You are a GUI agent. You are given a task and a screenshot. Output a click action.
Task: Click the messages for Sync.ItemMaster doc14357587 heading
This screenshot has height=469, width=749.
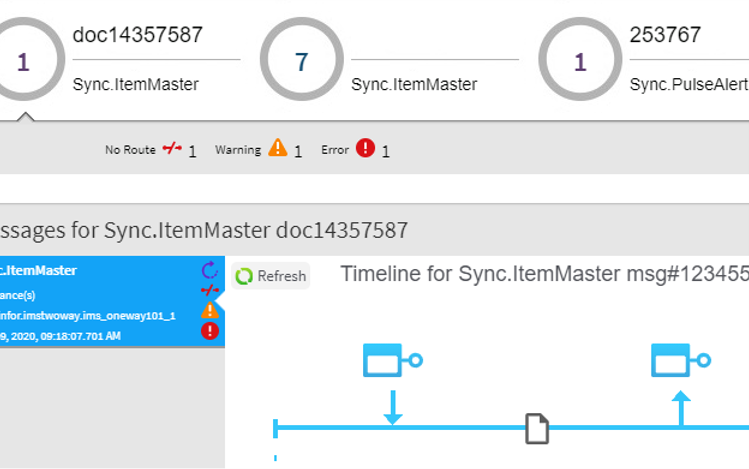(204, 230)
